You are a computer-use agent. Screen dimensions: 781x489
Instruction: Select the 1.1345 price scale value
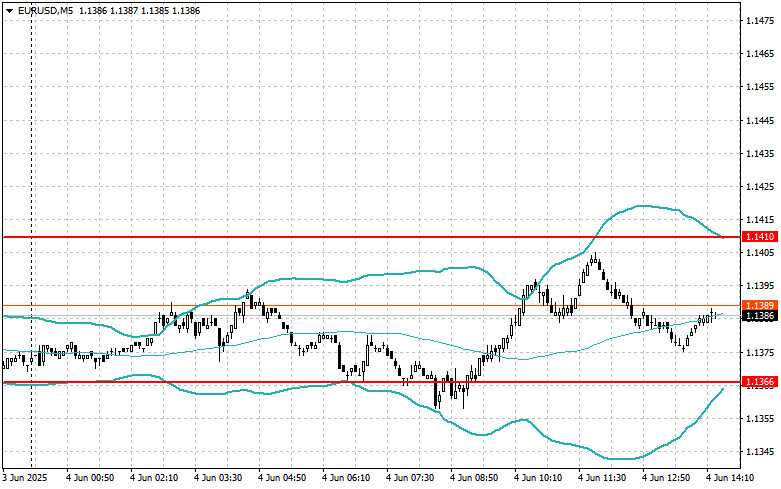pyautogui.click(x=760, y=452)
